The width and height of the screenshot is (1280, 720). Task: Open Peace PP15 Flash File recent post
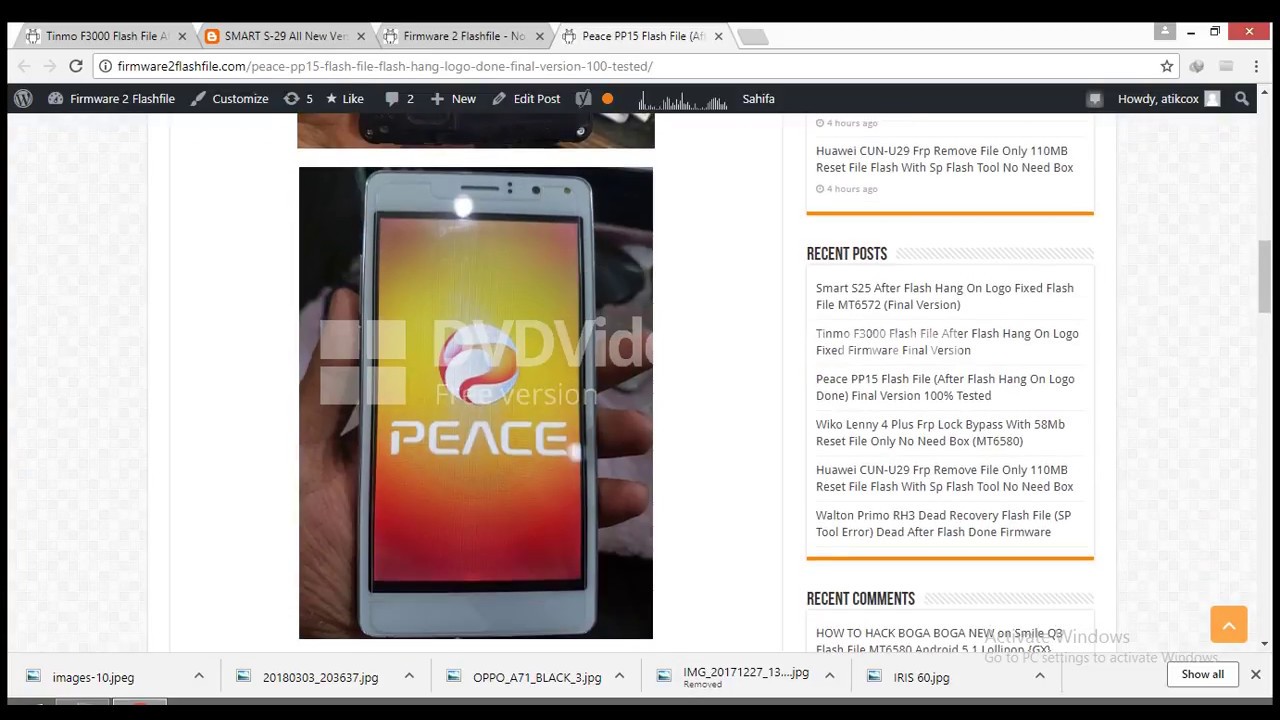point(945,387)
